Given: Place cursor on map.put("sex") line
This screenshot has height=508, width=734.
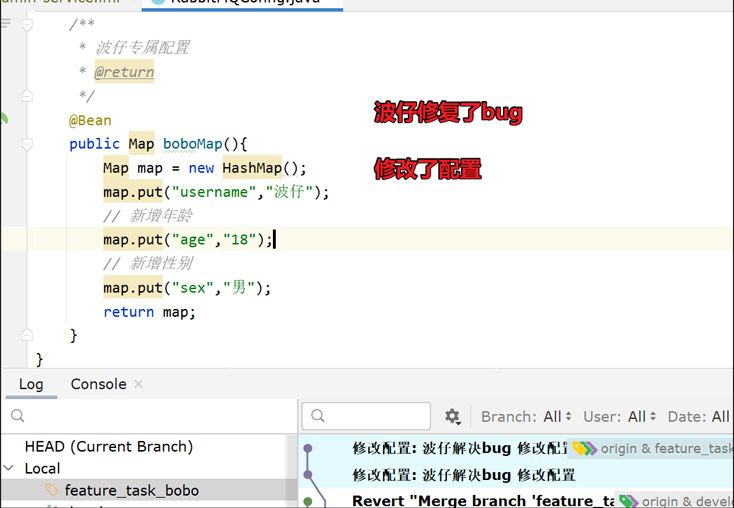Looking at the screenshot, I should click(187, 287).
